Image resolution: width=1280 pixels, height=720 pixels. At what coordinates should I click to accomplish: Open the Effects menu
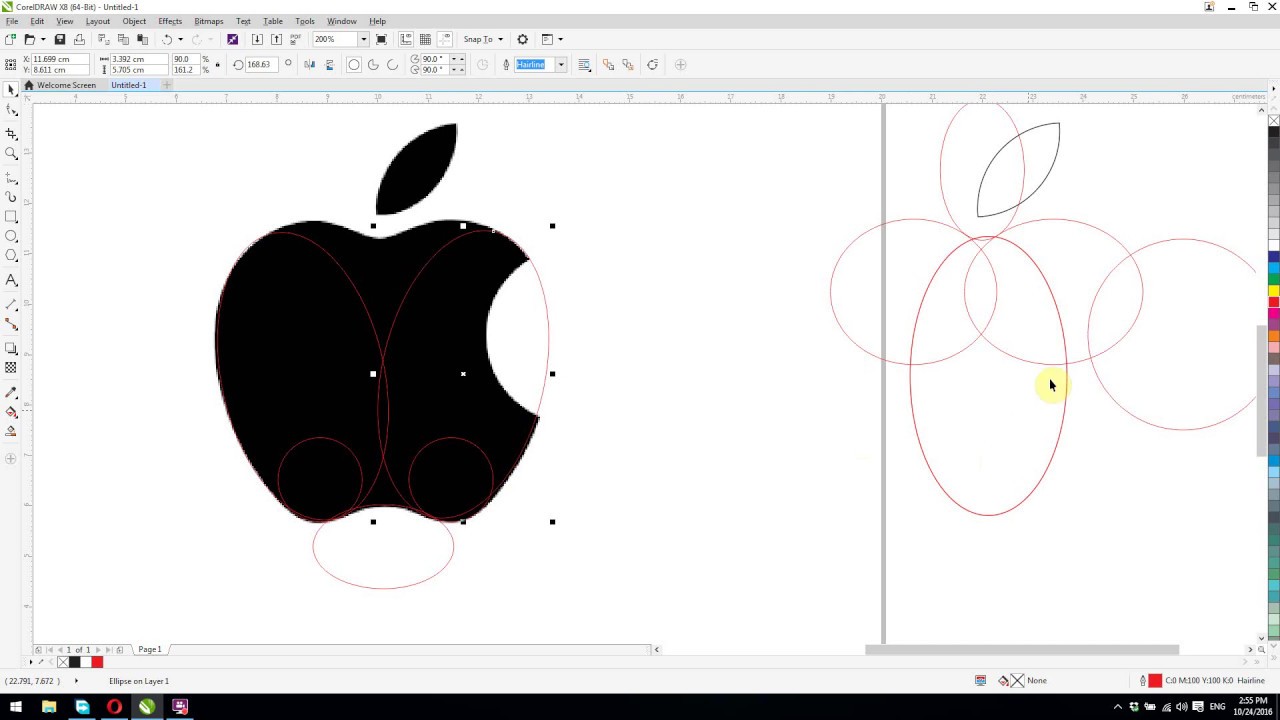170,21
